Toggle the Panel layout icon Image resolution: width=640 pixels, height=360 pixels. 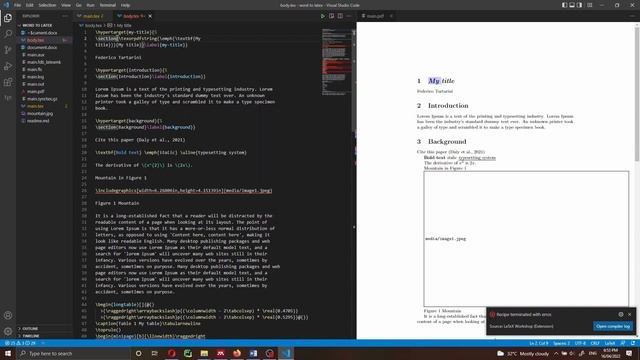572,5
